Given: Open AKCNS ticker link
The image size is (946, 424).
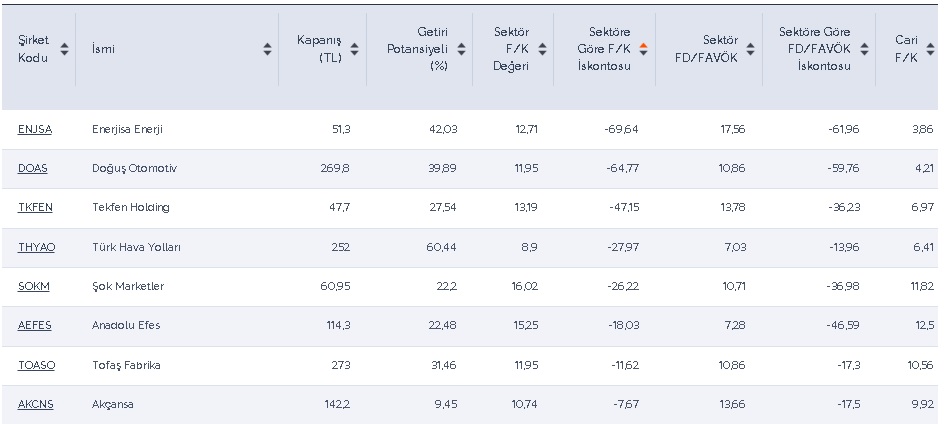Looking at the screenshot, I should [35, 404].
